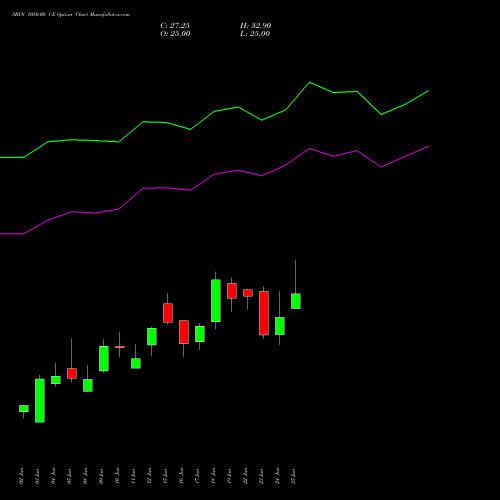Click the x-axis date label starting with 15
The image size is (500, 500).
(165, 476)
